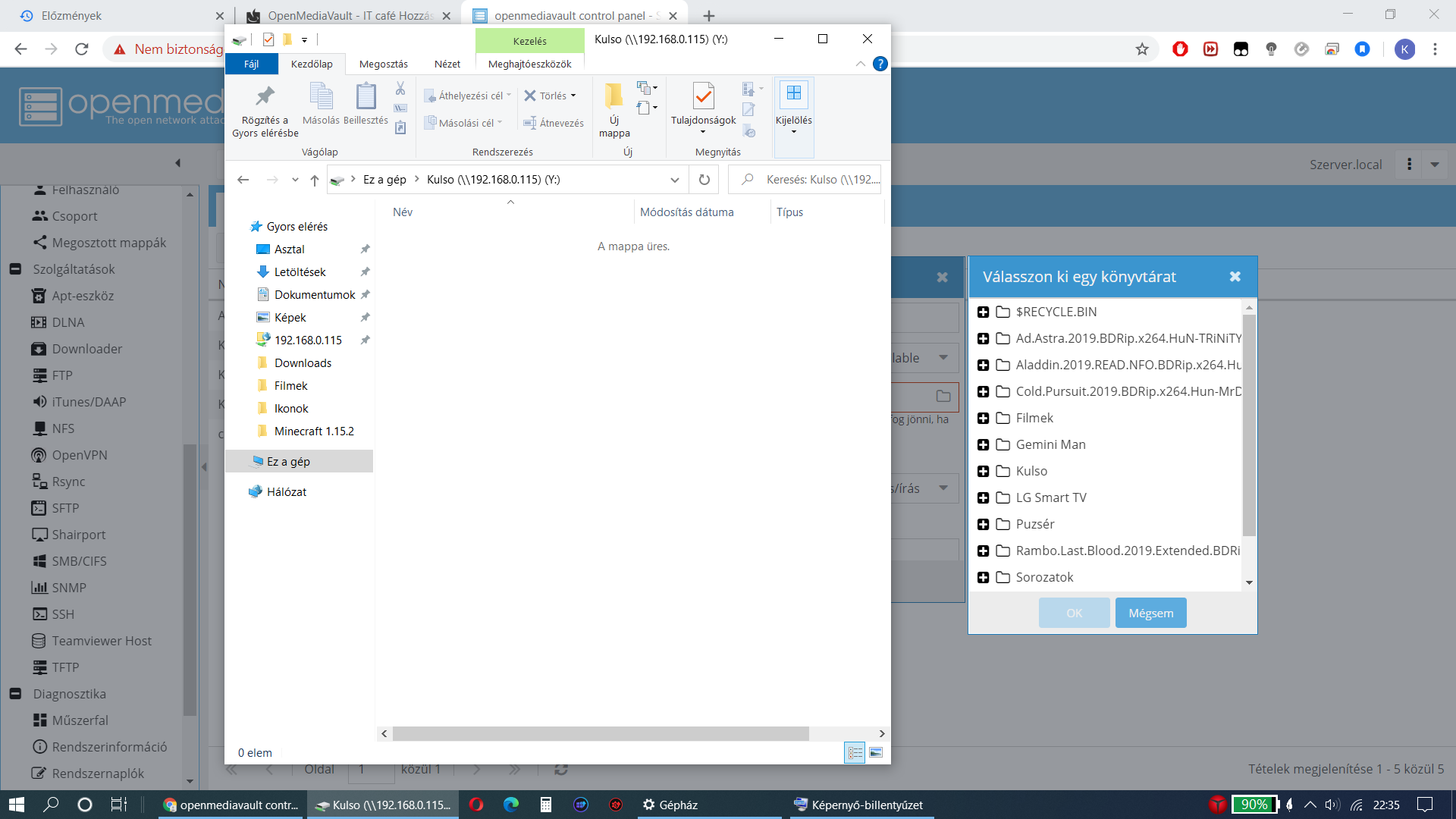Toggle the quick access properties checkbox icon

268,39
